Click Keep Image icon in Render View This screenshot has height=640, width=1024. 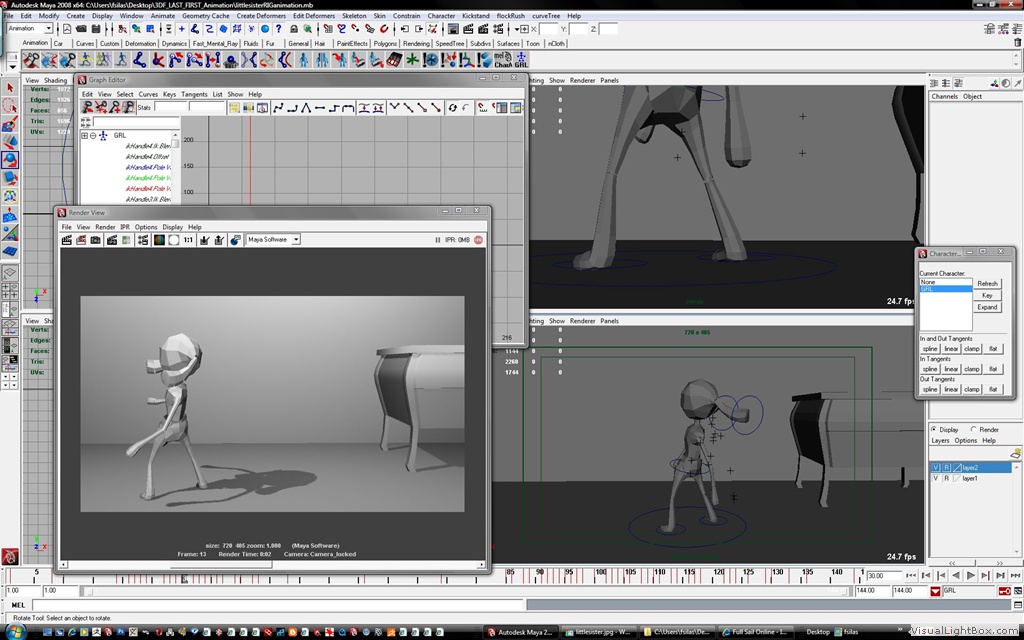(x=204, y=240)
